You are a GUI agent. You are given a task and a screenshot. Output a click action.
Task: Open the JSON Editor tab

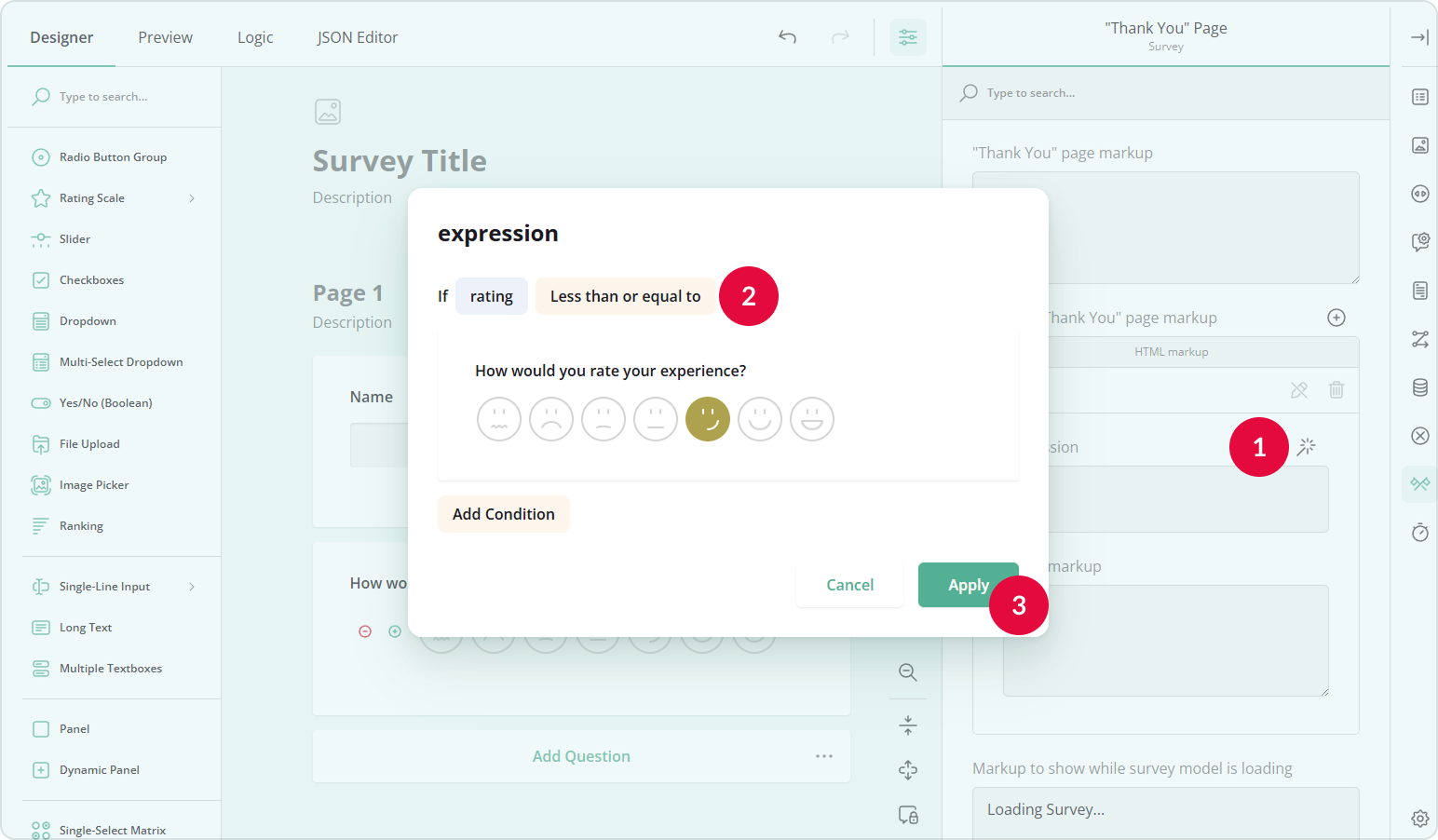point(357,37)
